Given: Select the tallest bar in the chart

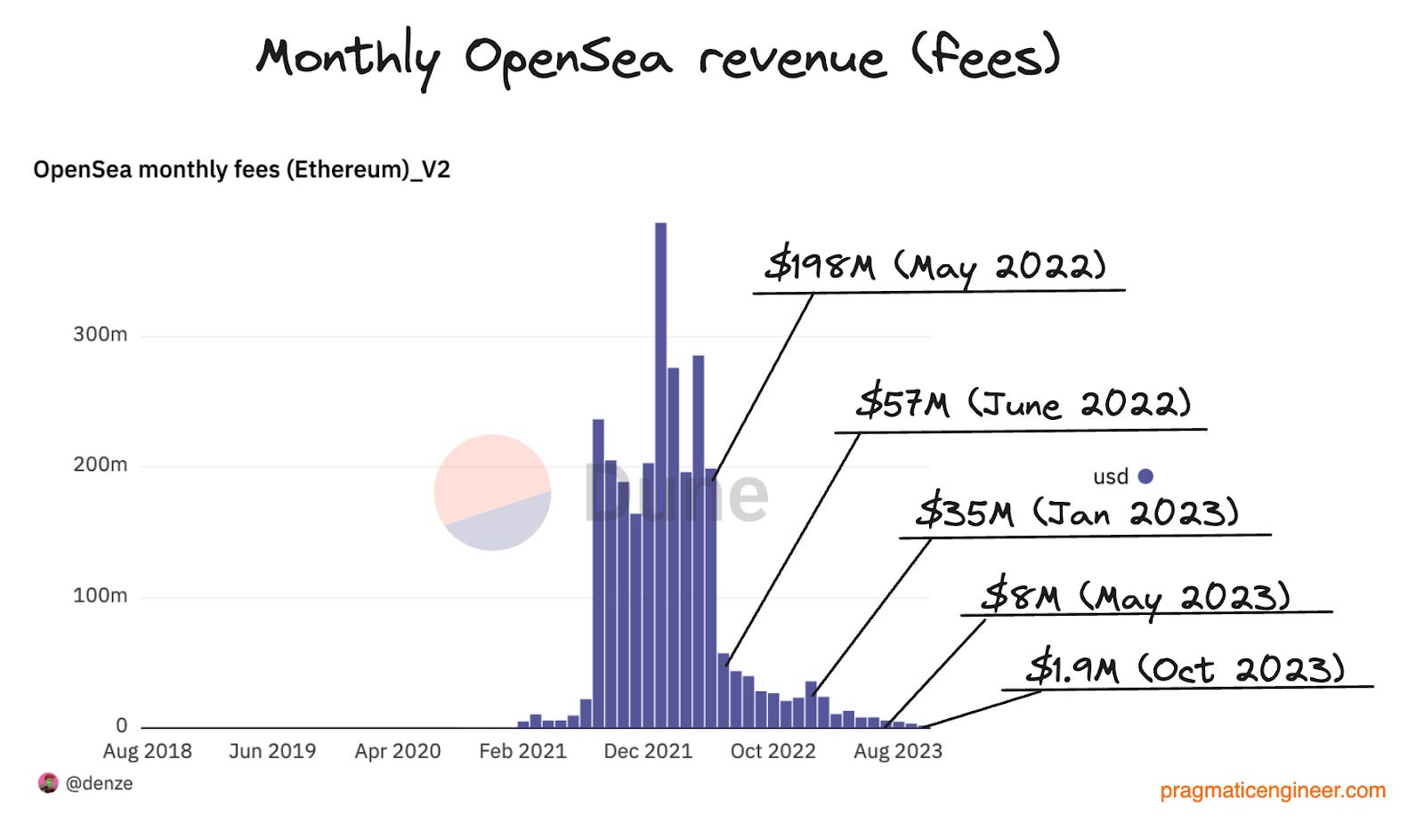Looking at the screenshot, I should [660, 475].
